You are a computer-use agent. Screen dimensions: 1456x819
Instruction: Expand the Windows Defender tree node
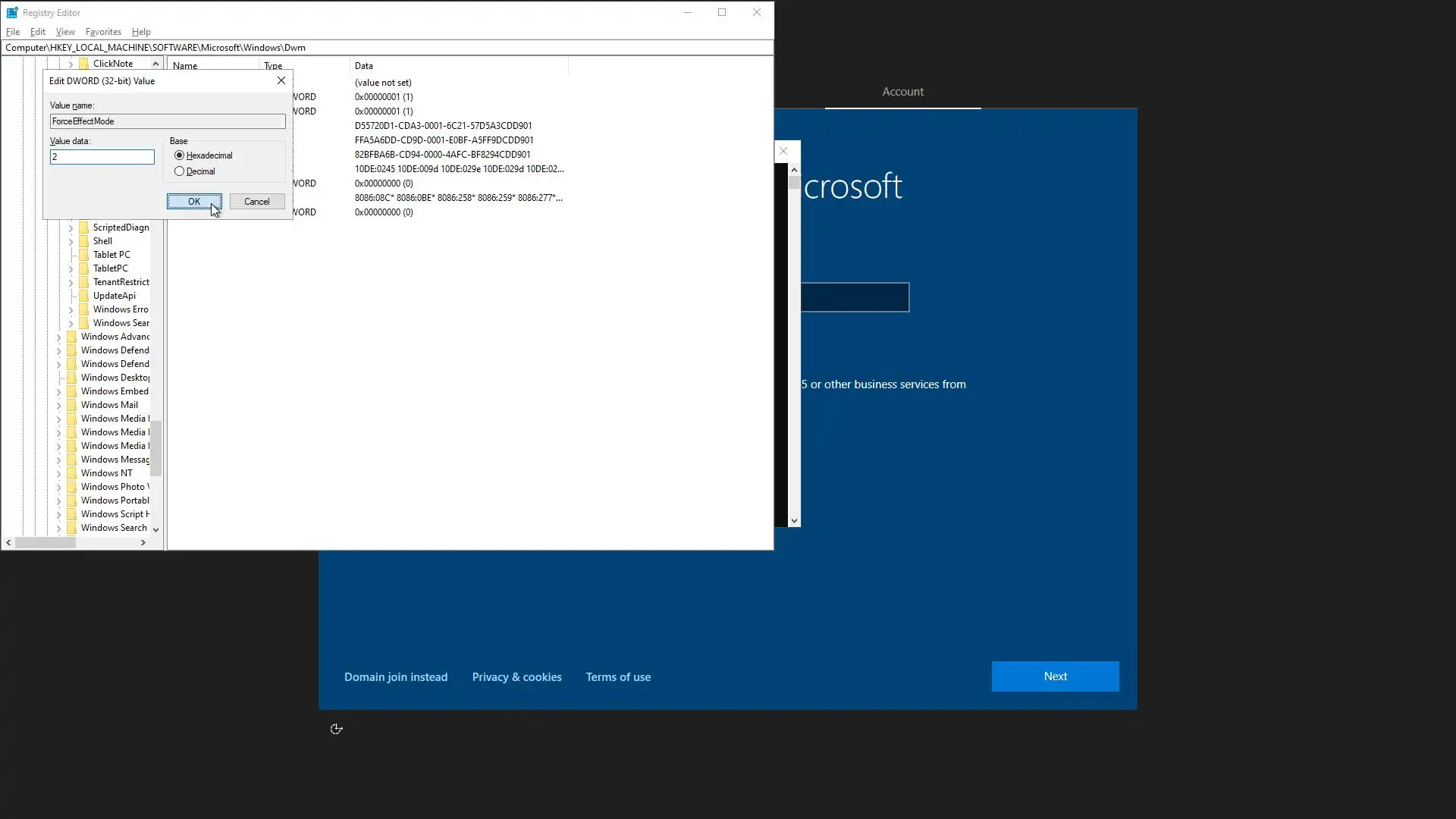click(59, 350)
